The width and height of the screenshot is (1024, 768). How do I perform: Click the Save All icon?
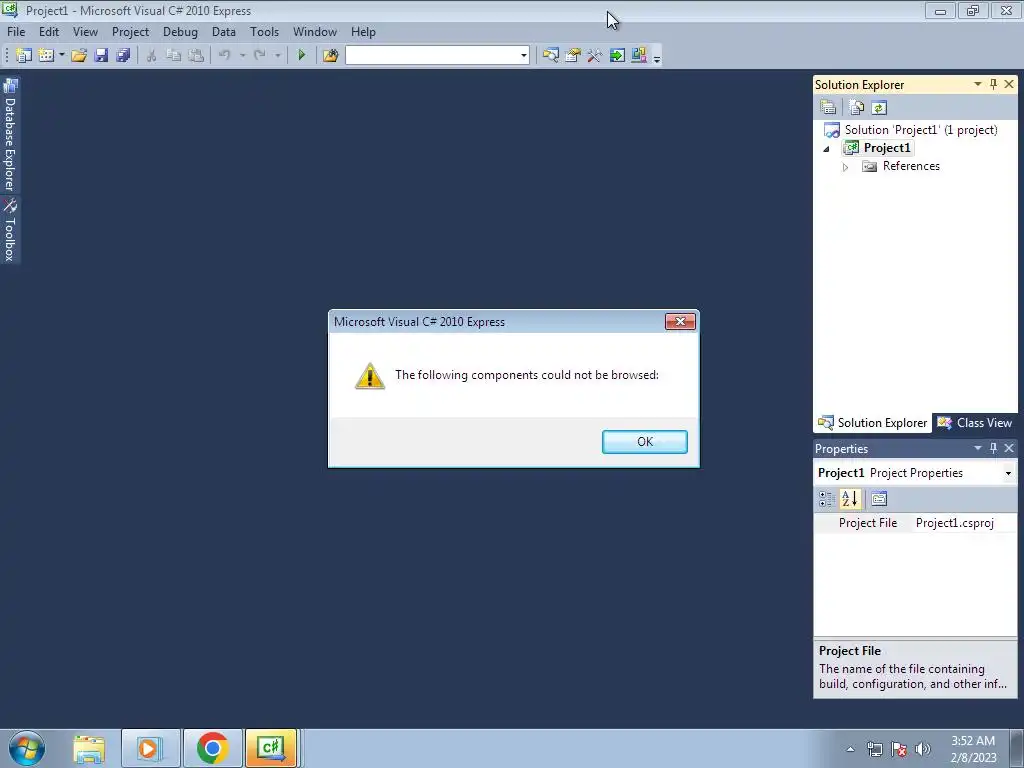click(123, 56)
